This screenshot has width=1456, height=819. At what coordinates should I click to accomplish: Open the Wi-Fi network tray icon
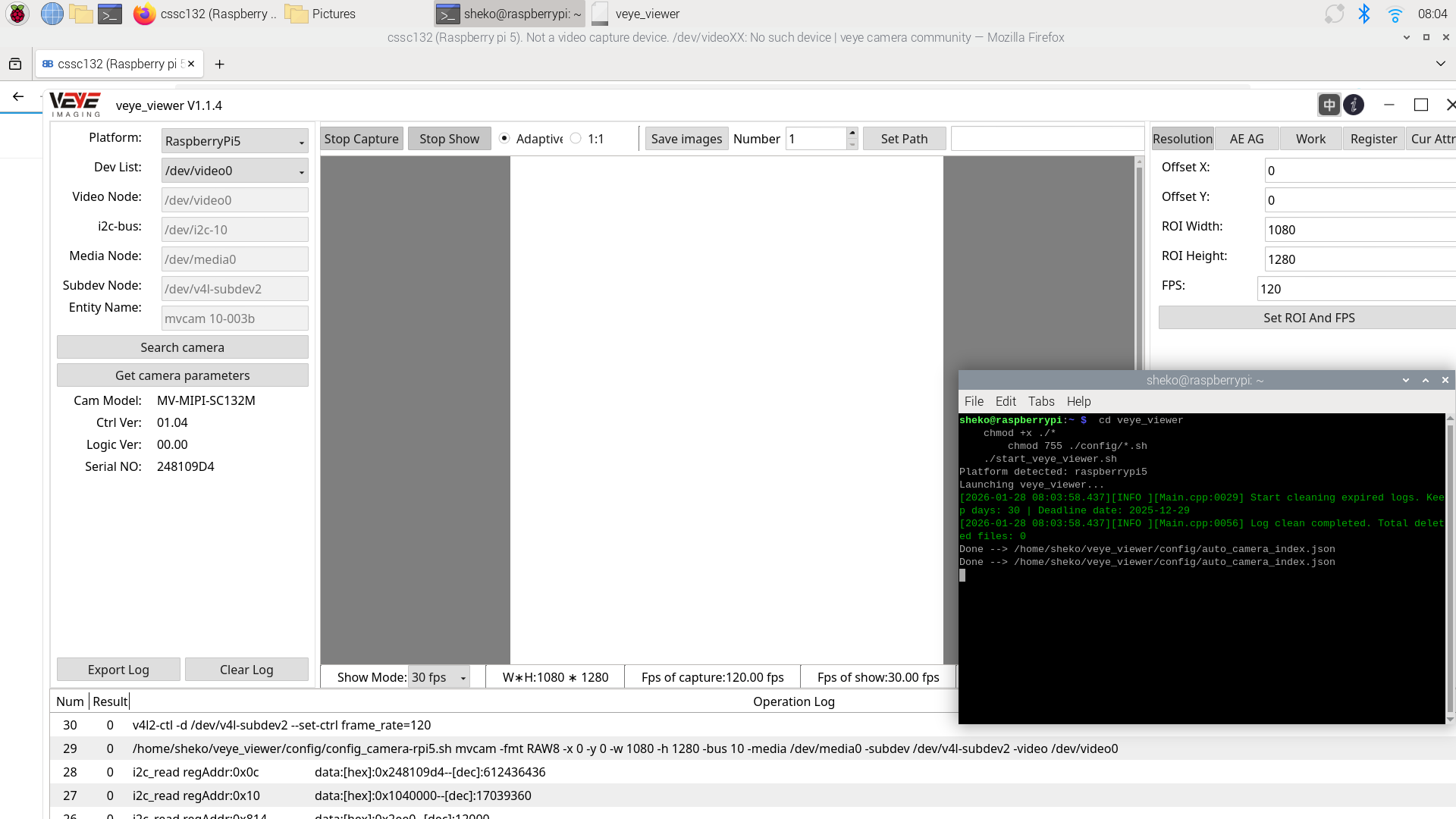(1395, 14)
